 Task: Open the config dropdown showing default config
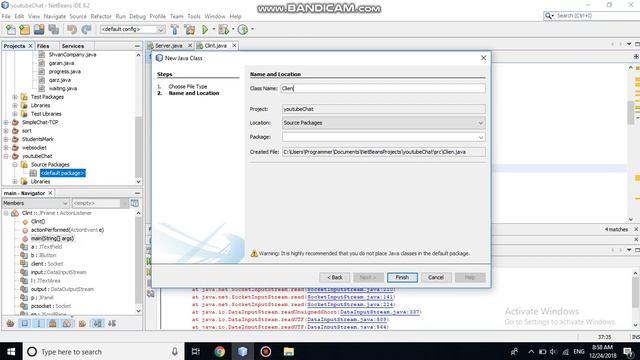point(132,29)
